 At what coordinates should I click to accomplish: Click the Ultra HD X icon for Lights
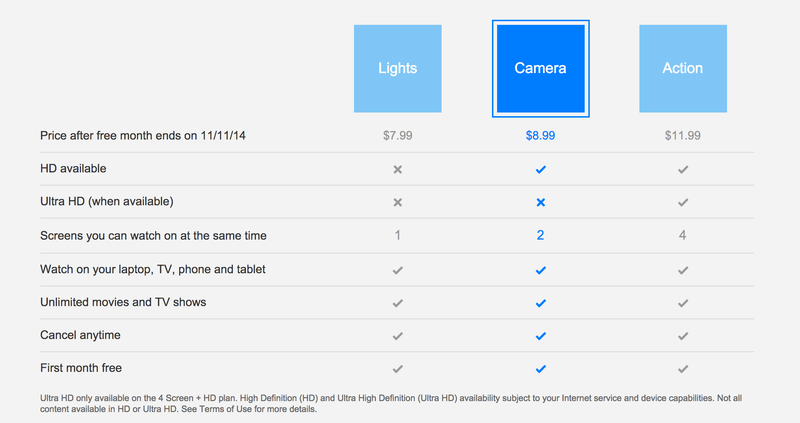(x=397, y=203)
